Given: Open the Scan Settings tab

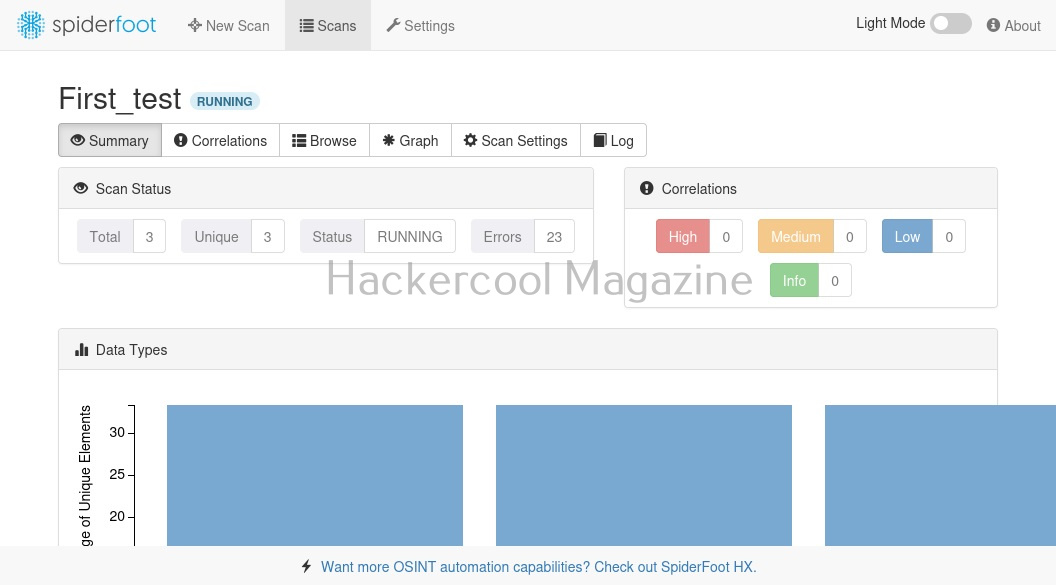Looking at the screenshot, I should click(516, 140).
